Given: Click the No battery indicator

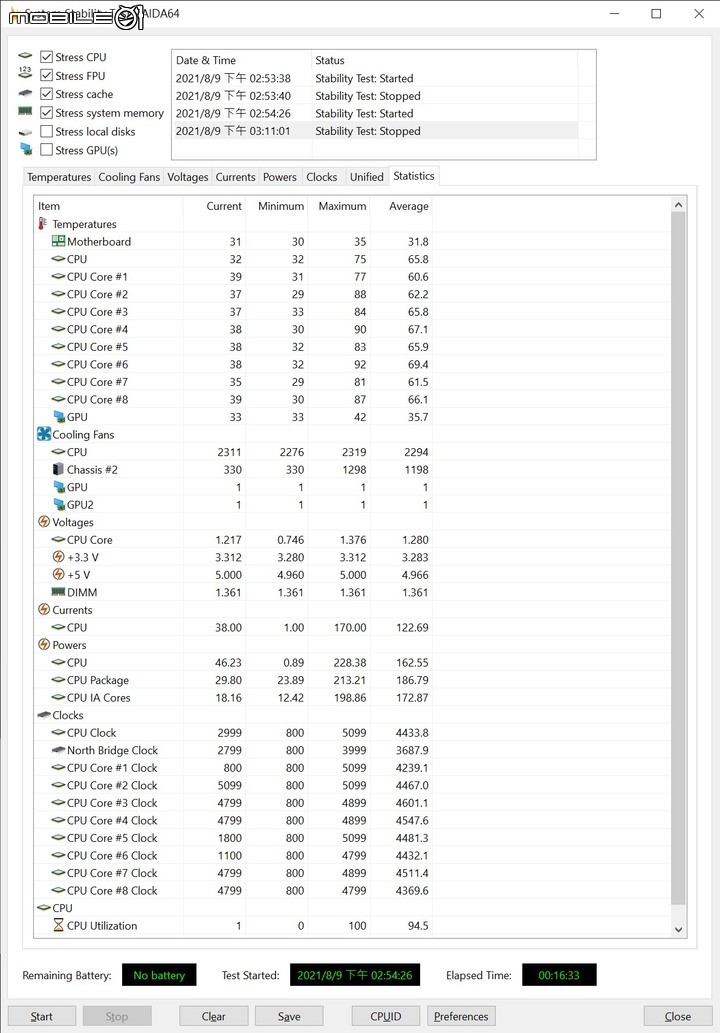Looking at the screenshot, I should (159, 975).
